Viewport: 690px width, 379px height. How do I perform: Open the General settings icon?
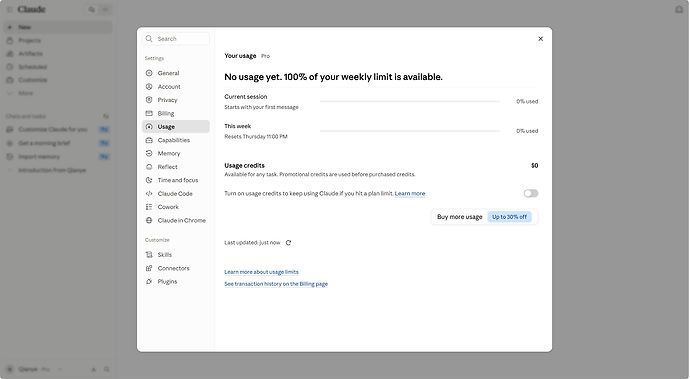[x=149, y=73]
